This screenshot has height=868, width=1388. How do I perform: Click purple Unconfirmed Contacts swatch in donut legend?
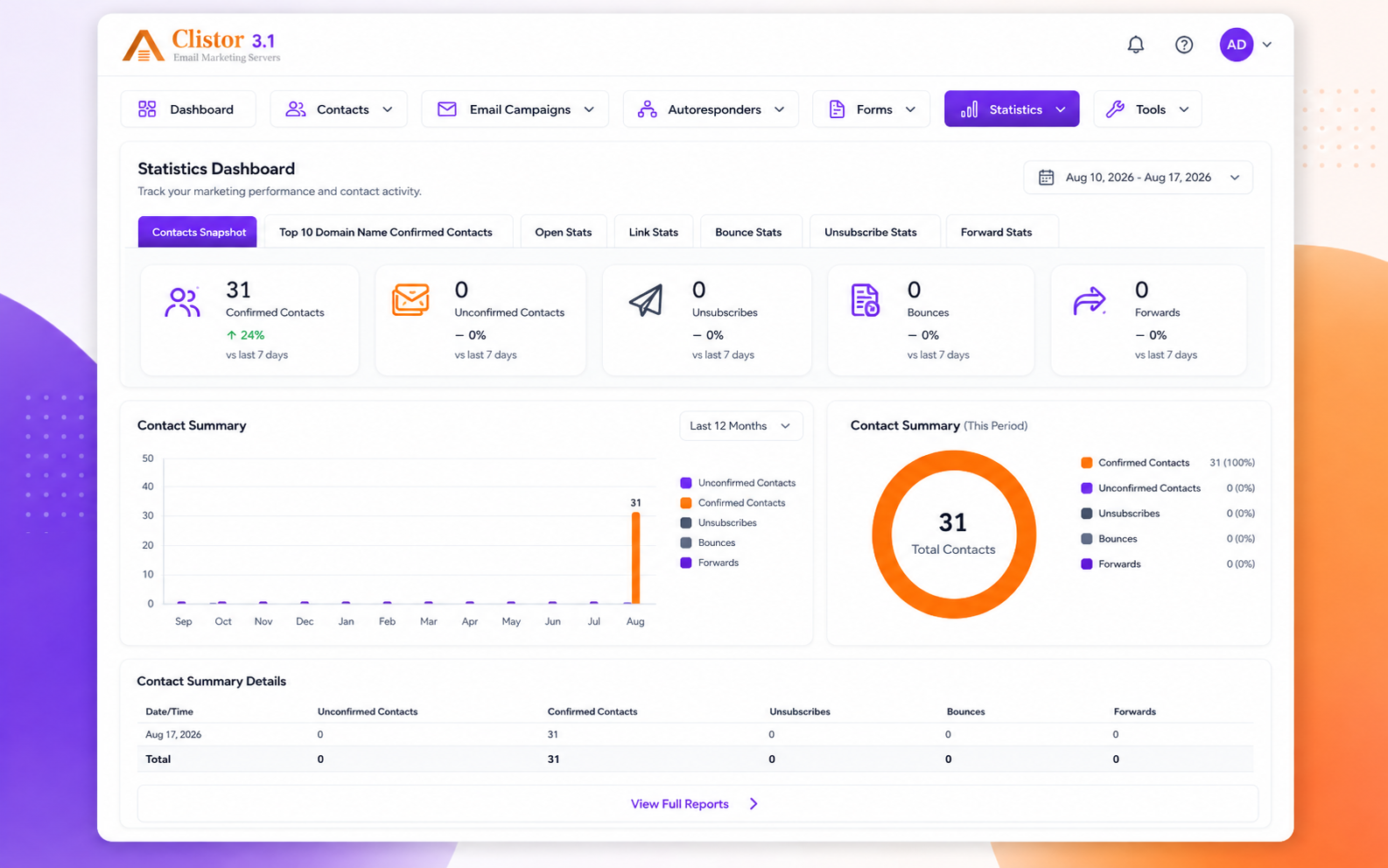[1086, 488]
